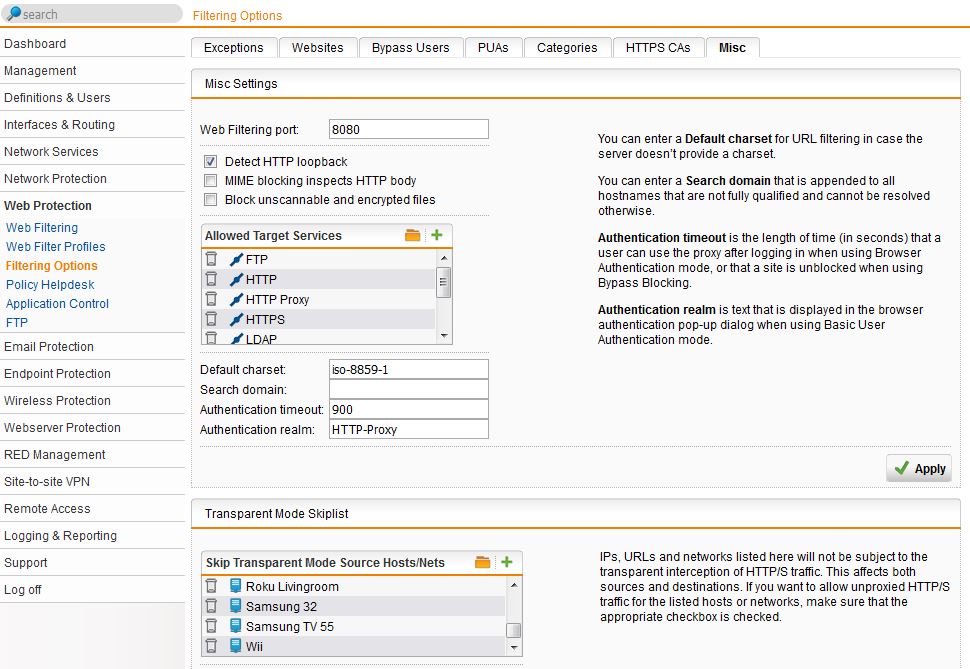970x669 pixels.
Task: Expand Network Protection section
Action: pos(92,179)
